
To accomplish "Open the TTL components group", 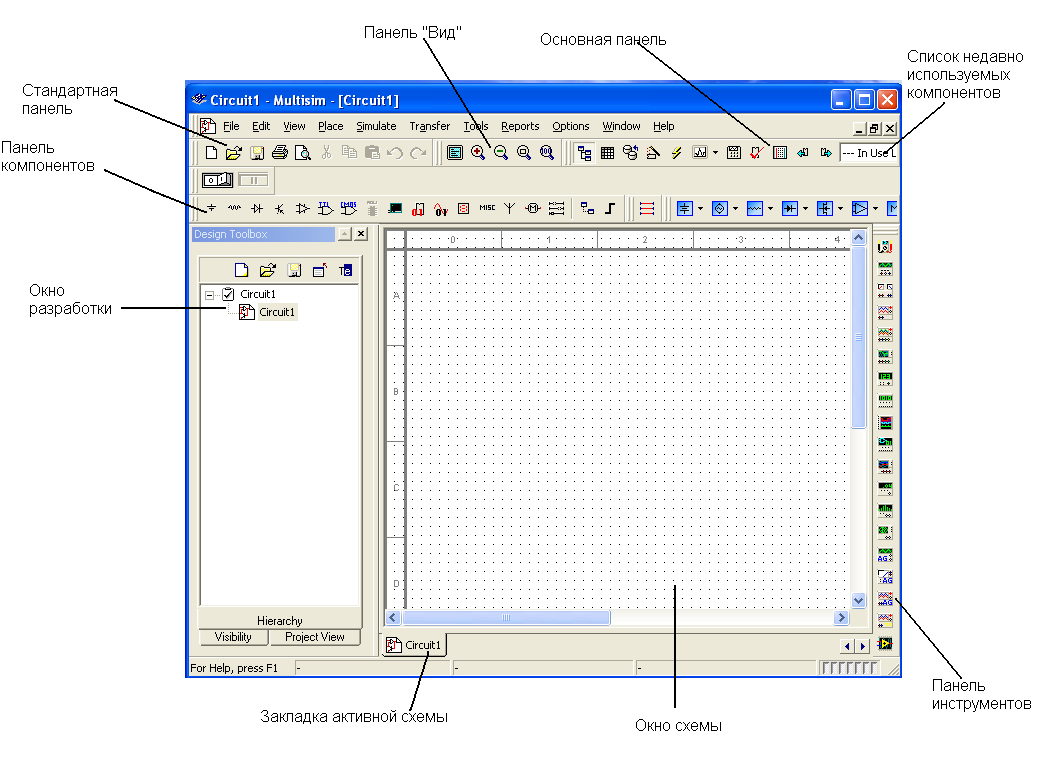I will [x=326, y=208].
